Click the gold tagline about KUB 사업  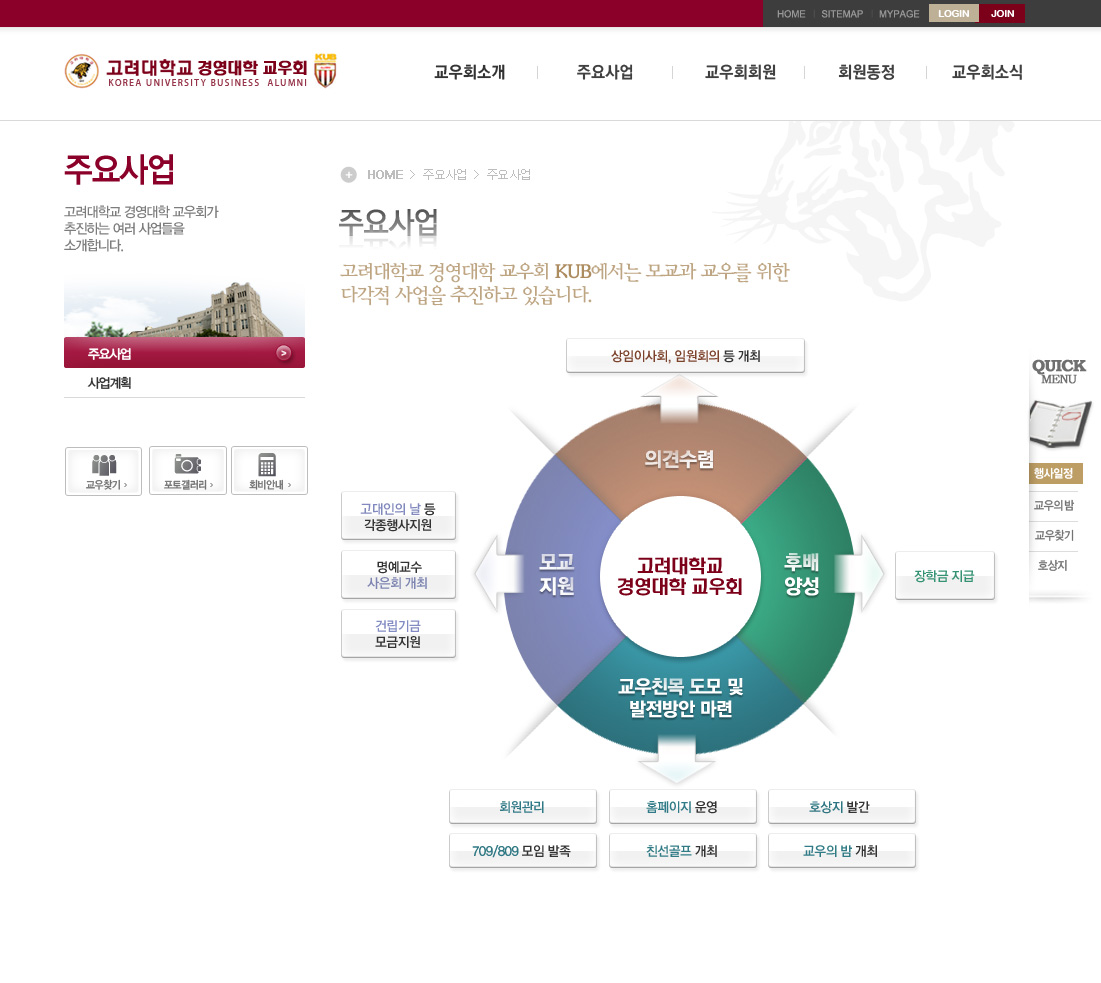tap(565, 282)
